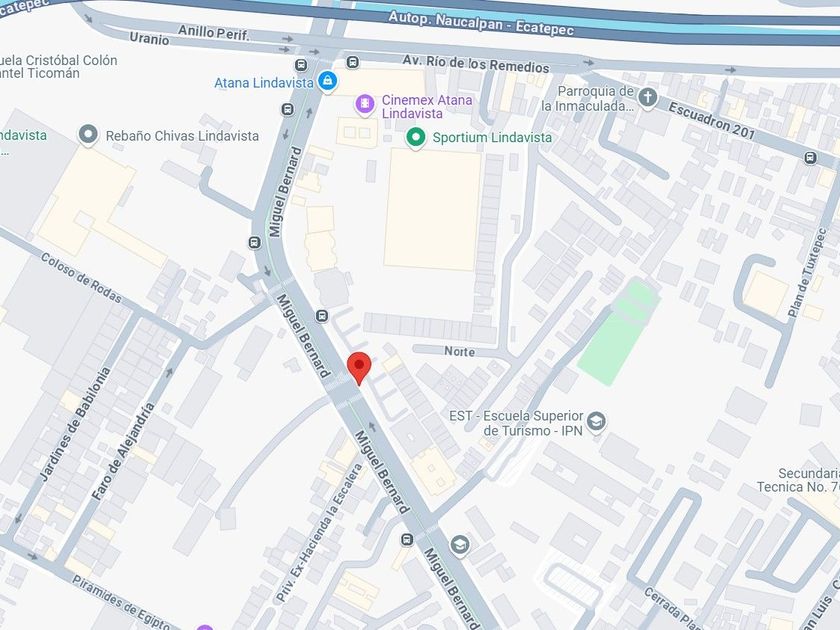Click the red location pin marker
This screenshot has width=840, height=630.
(x=359, y=368)
